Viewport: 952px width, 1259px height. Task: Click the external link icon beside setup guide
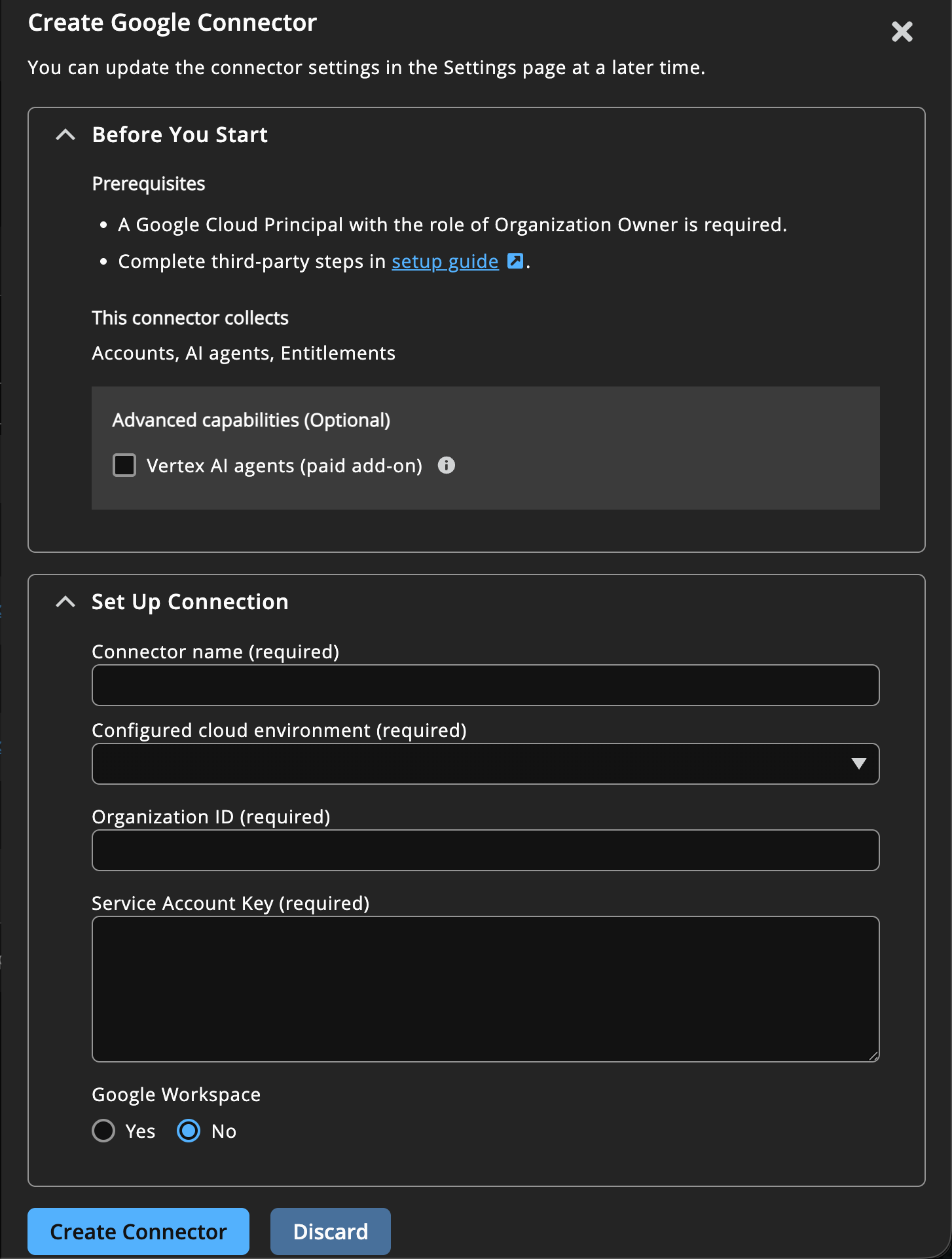coord(515,261)
